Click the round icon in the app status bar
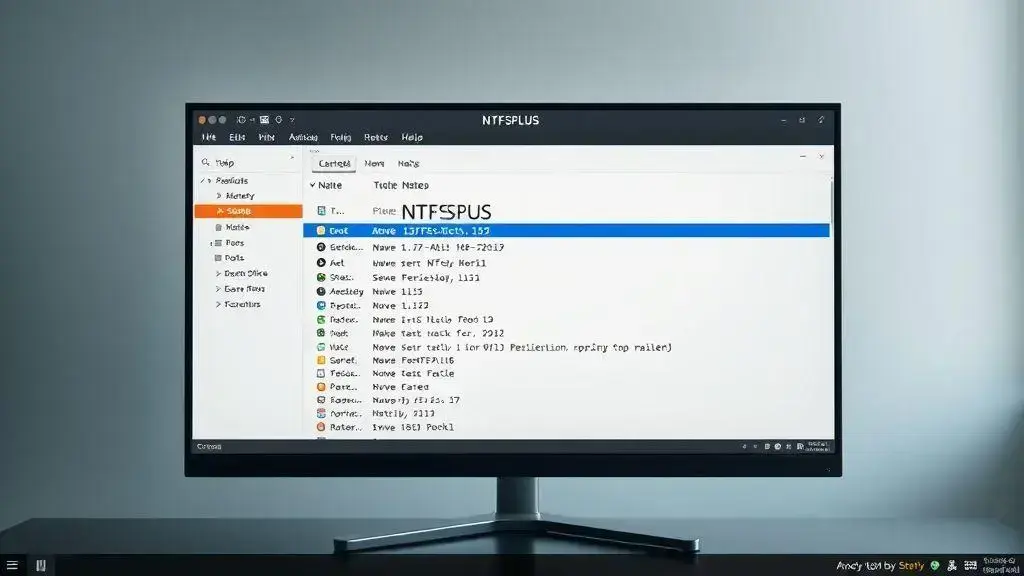This screenshot has width=1024, height=576. click(x=778, y=447)
